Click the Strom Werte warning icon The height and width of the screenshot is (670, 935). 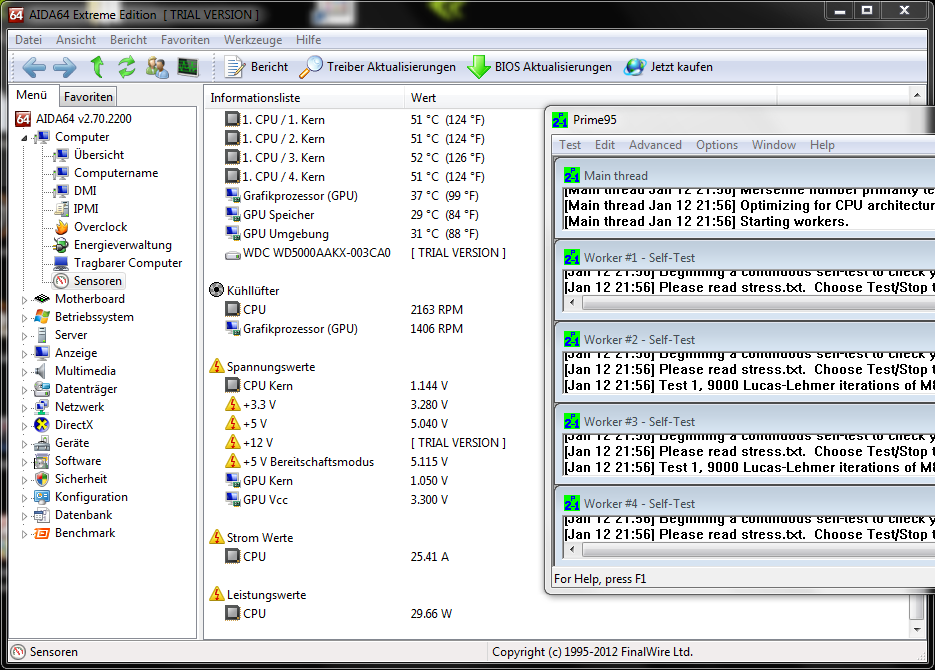click(216, 536)
